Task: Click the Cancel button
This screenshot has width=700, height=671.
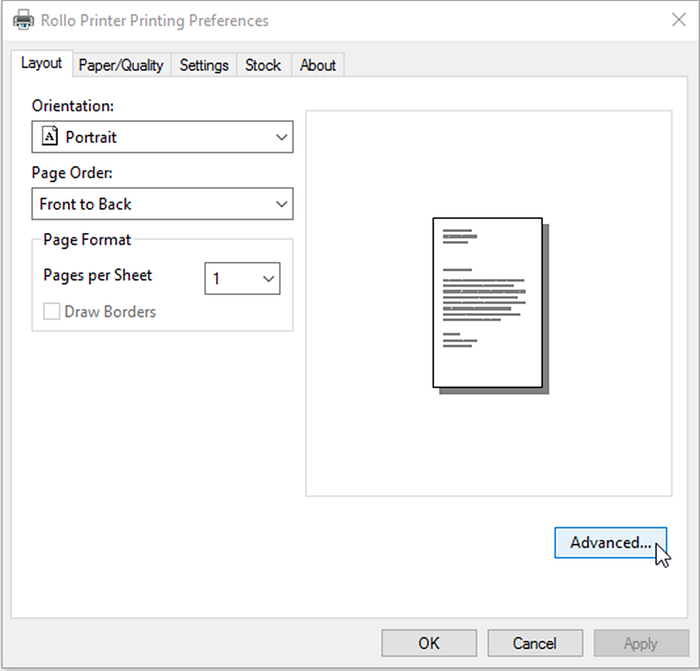Action: click(535, 643)
